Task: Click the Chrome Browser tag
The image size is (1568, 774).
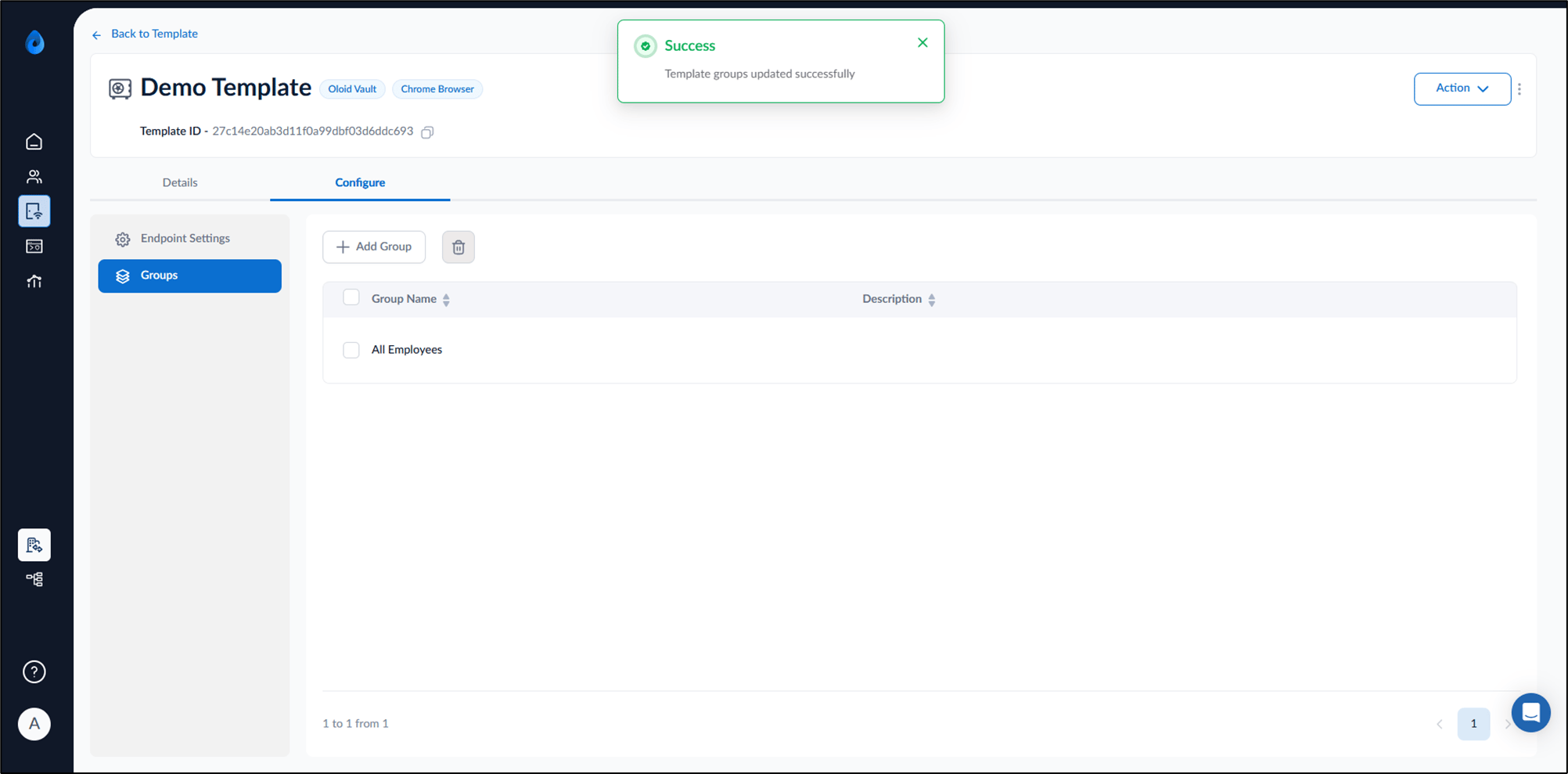Action: coord(437,89)
